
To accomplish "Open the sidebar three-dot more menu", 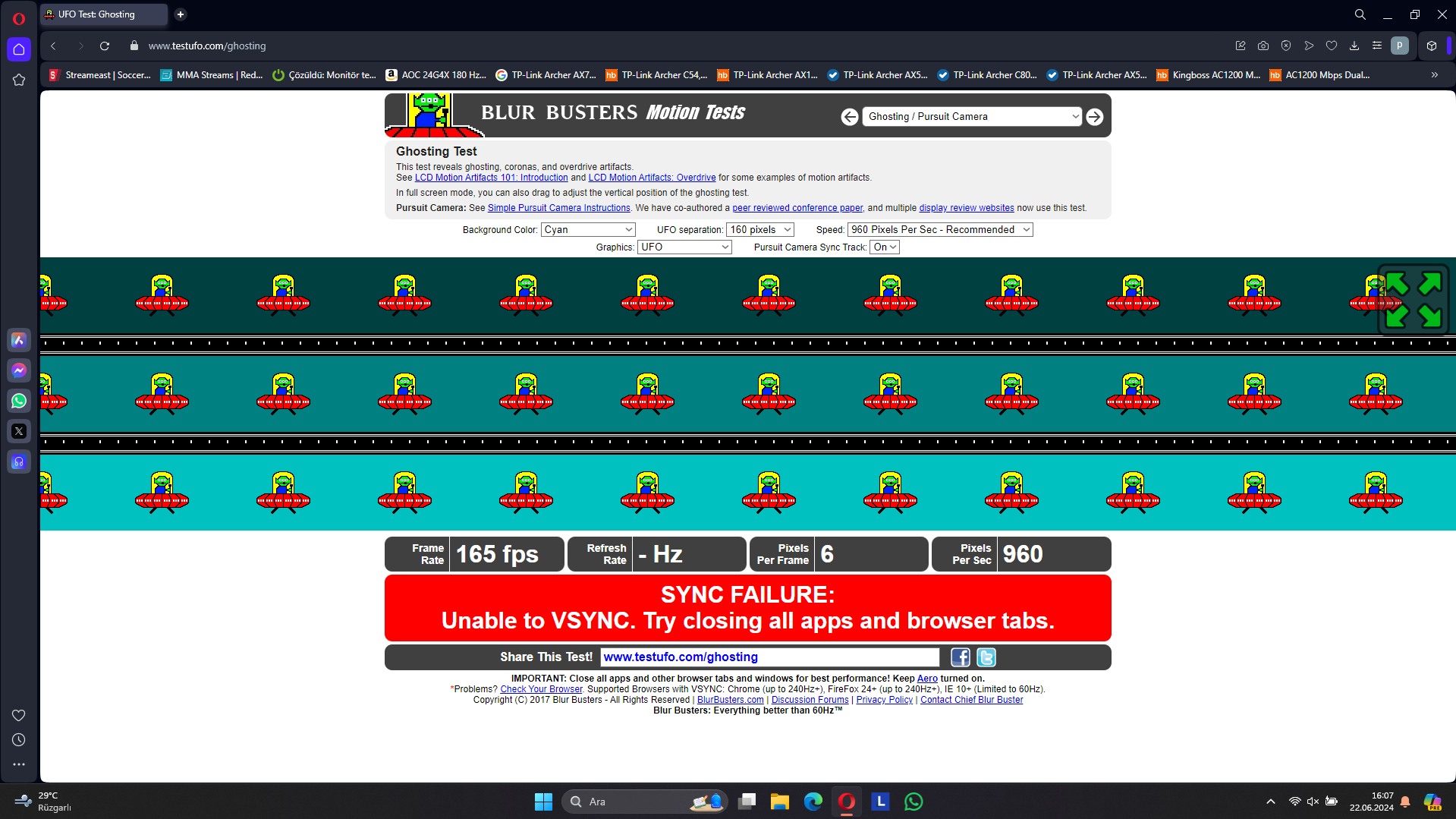I will click(19, 764).
